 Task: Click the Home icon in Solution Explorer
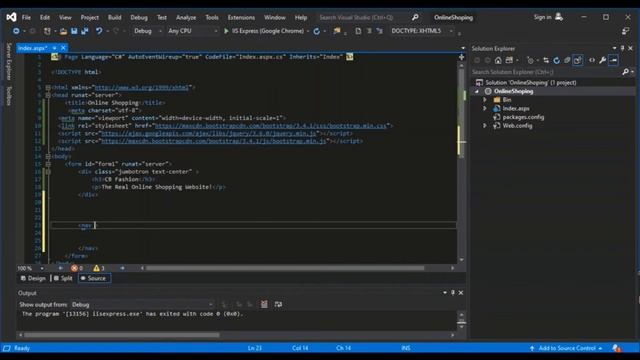coord(498,60)
